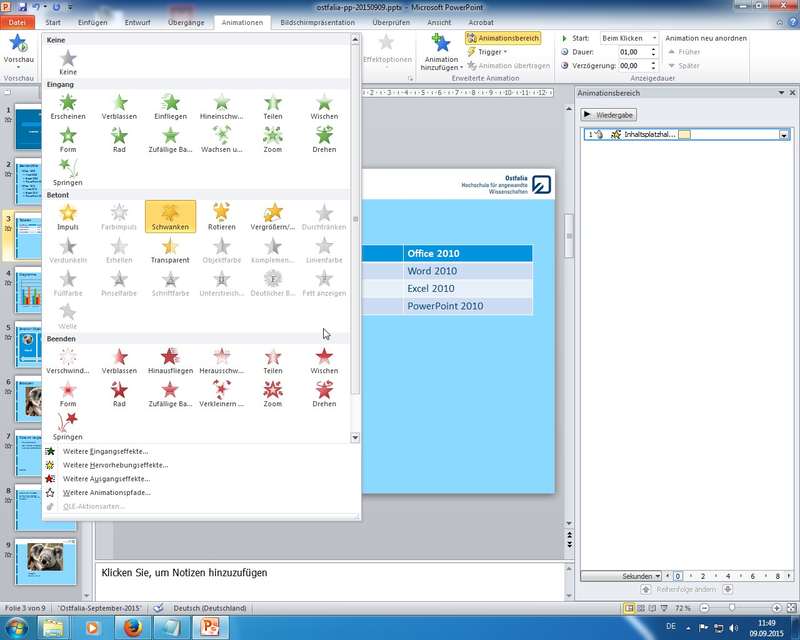Select slide 9 thumbnail with koala
The width and height of the screenshot is (800, 640).
46,561
